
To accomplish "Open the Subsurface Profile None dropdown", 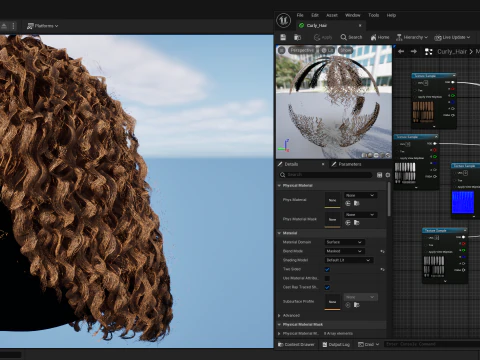I will click(360, 297).
